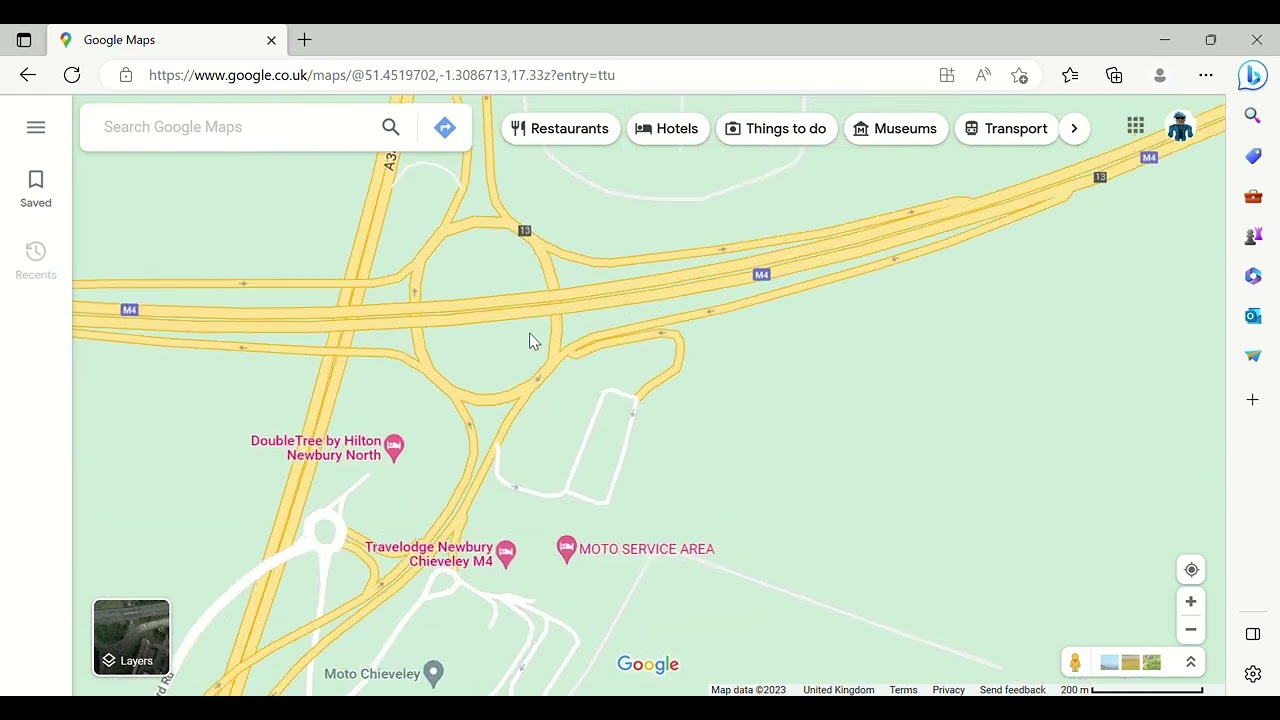
Task: Expand the imagery panel with the double chevron
Action: [x=1190, y=662]
